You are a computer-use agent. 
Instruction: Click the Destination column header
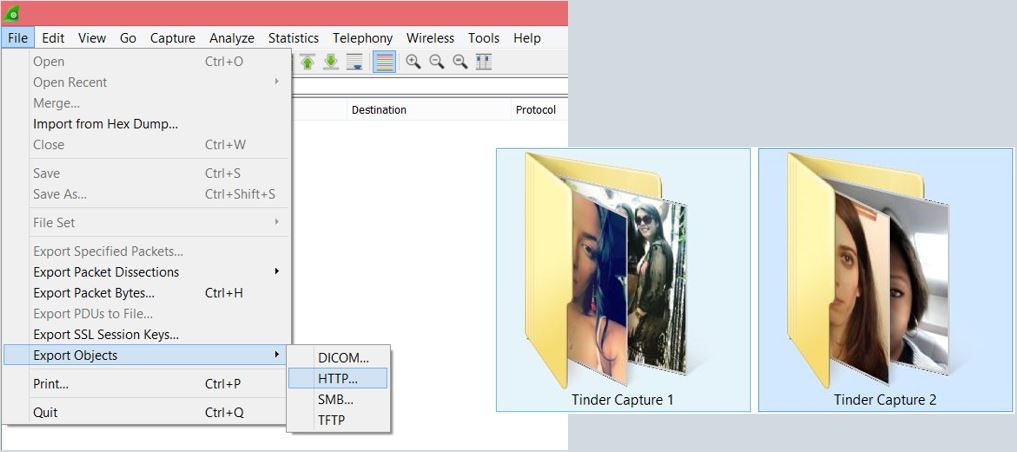tap(429, 110)
